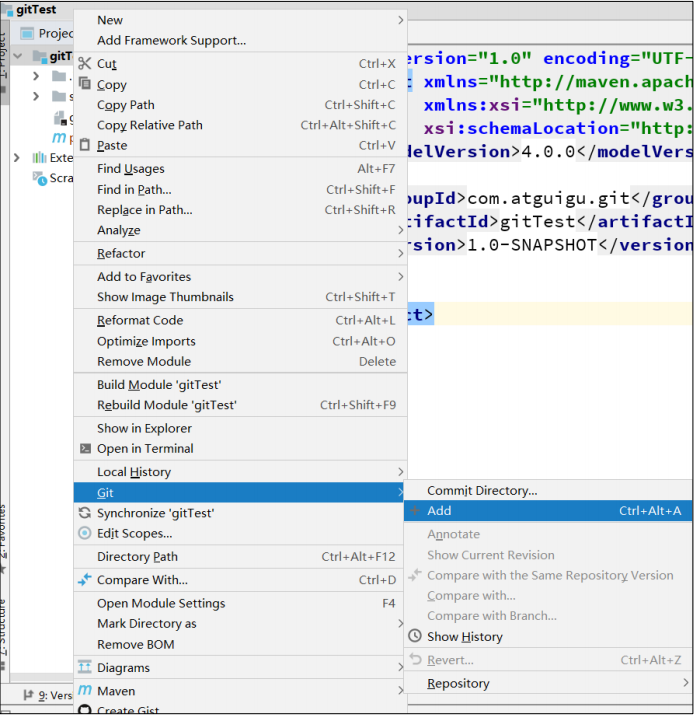Select Reformat Code
The image size is (695, 715).
tap(240, 320)
